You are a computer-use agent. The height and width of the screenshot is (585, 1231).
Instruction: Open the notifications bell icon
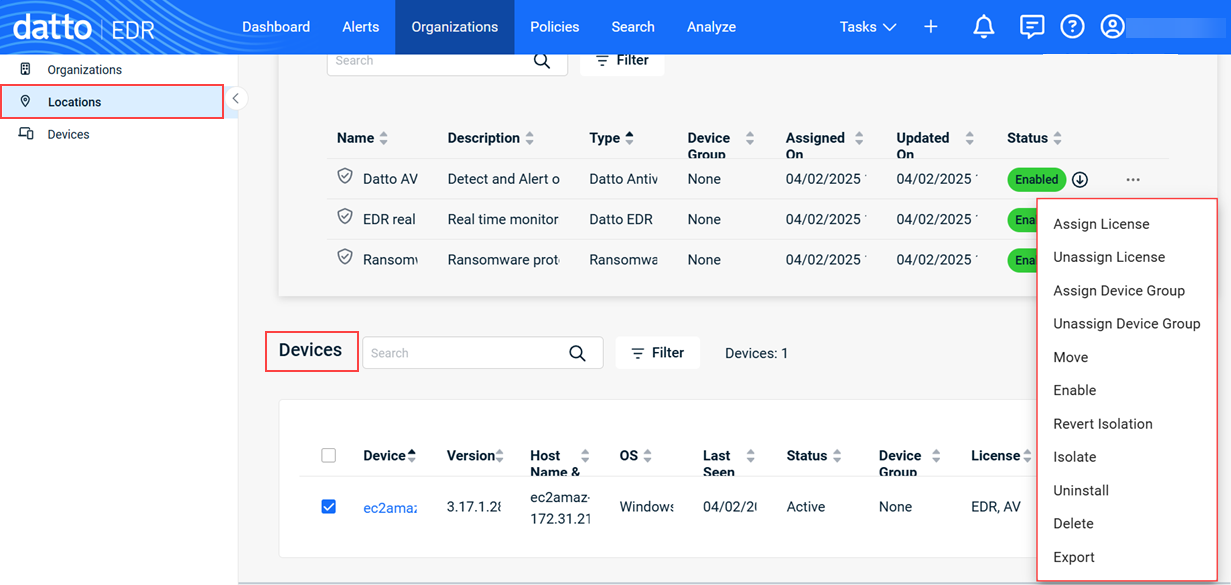click(x=984, y=27)
